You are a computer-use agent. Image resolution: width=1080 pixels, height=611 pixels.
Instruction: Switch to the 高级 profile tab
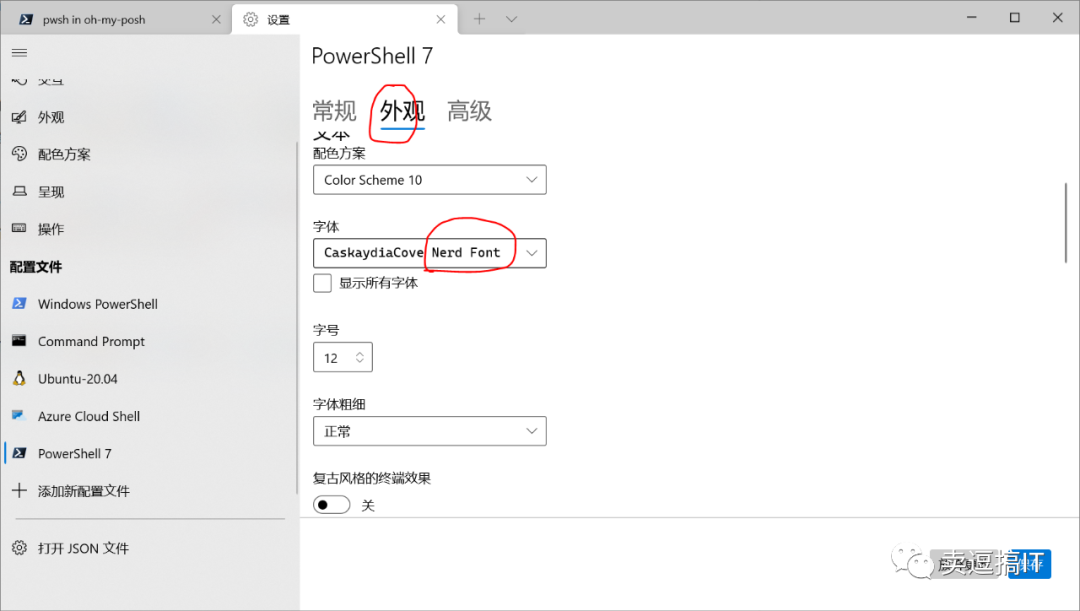[470, 111]
